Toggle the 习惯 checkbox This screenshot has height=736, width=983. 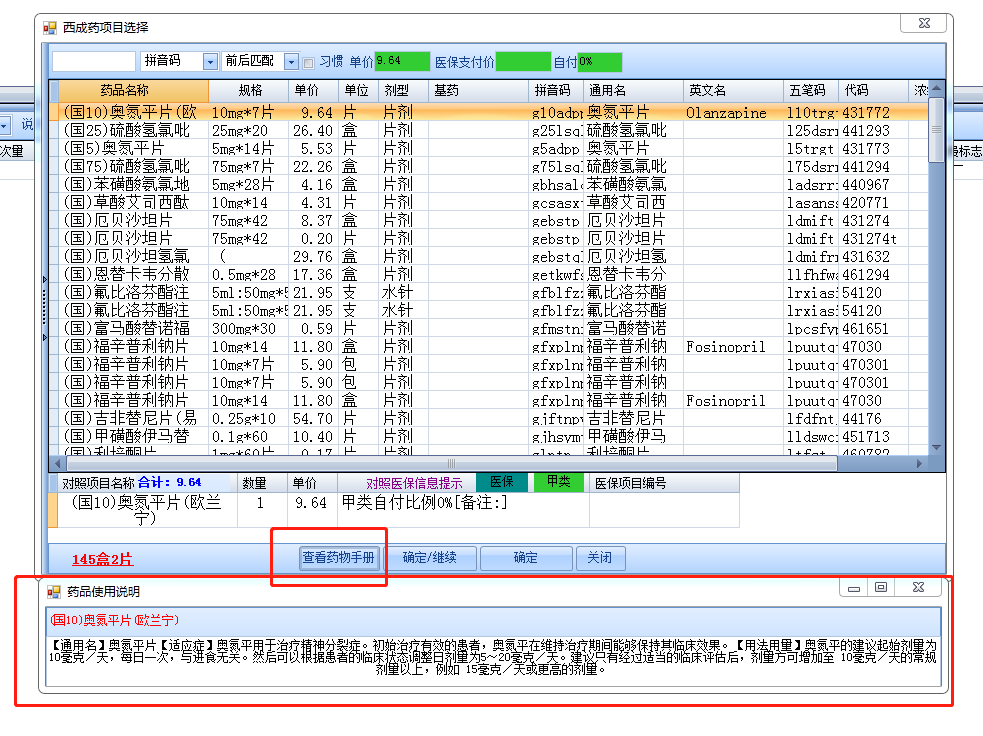tap(308, 62)
